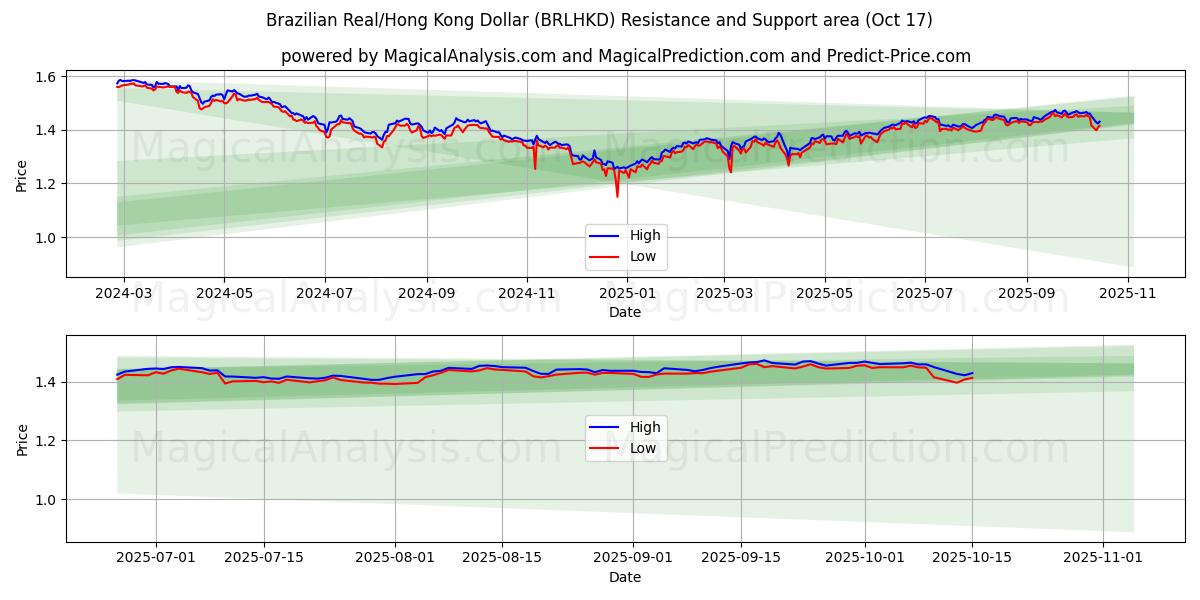1200x600 pixels.
Task: Click the 'High' legend entry in bottom chart
Action: coord(644,428)
